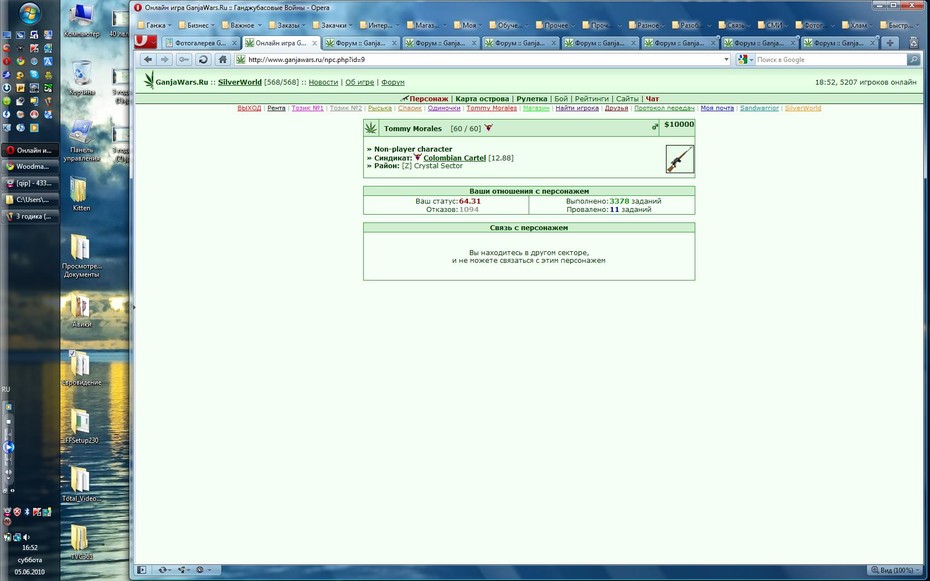930x581 pixels.
Task: Launch Chrome from the quick launch
Action: pos(20,62)
